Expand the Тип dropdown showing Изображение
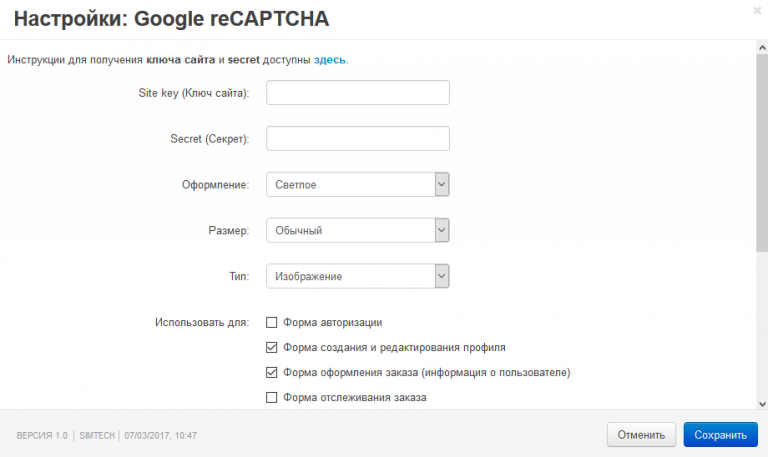 click(357, 276)
